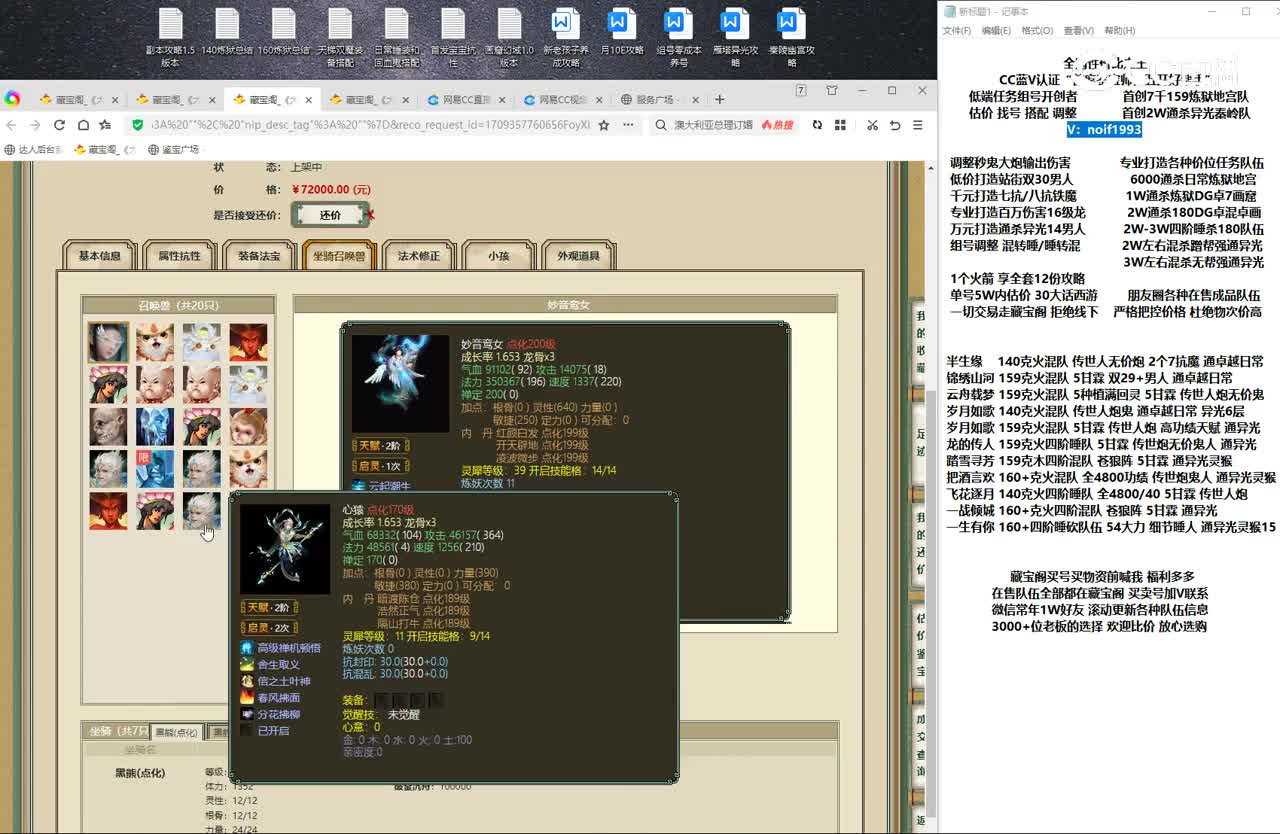The image size is (1280, 834).
Task: Open desktop document 月10E攻略
Action: [x=621, y=32]
